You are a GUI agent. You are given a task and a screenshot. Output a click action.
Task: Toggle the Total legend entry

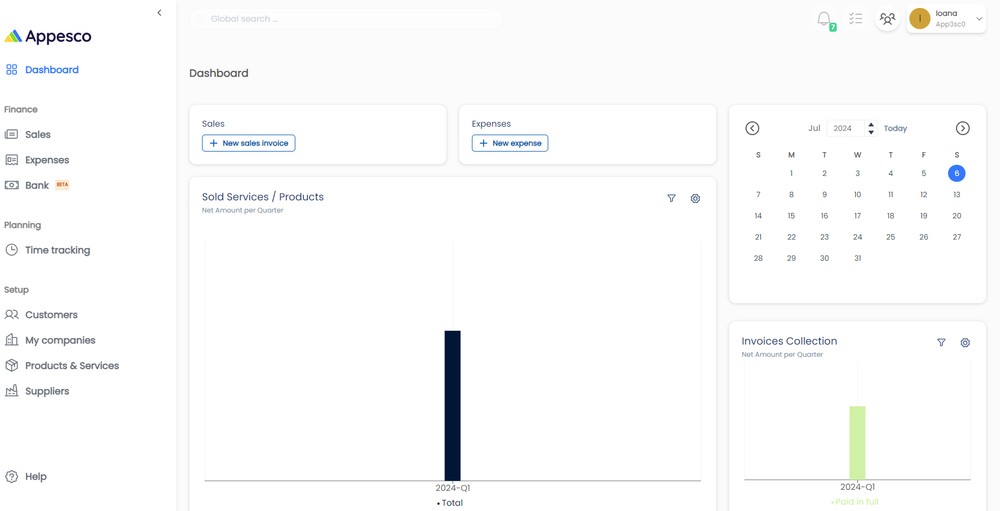[450, 503]
